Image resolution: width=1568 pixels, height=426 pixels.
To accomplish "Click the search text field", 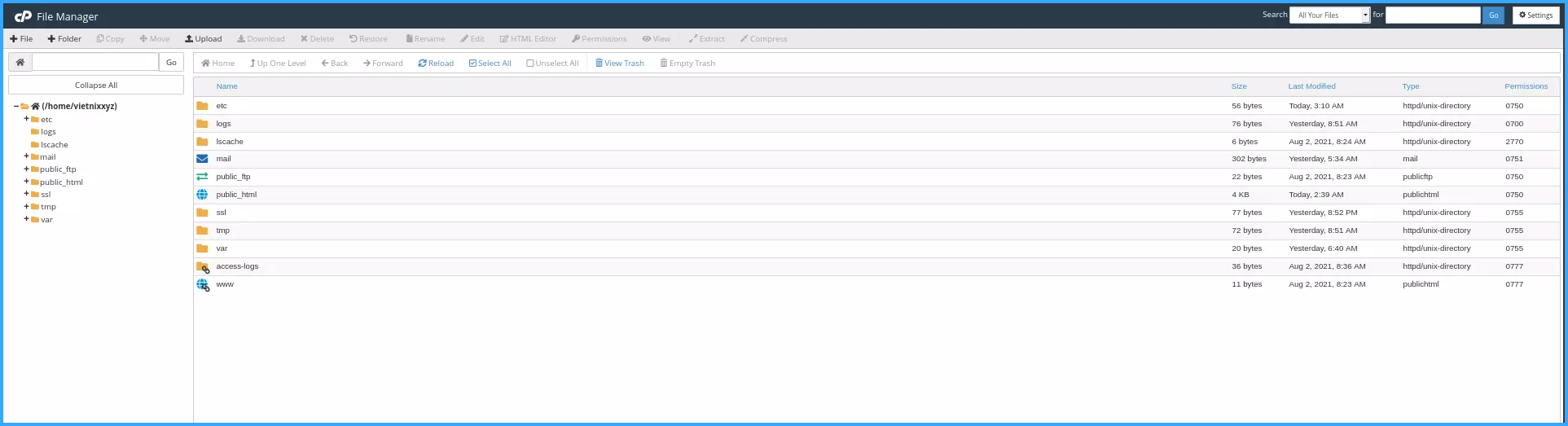I will 1433,15.
